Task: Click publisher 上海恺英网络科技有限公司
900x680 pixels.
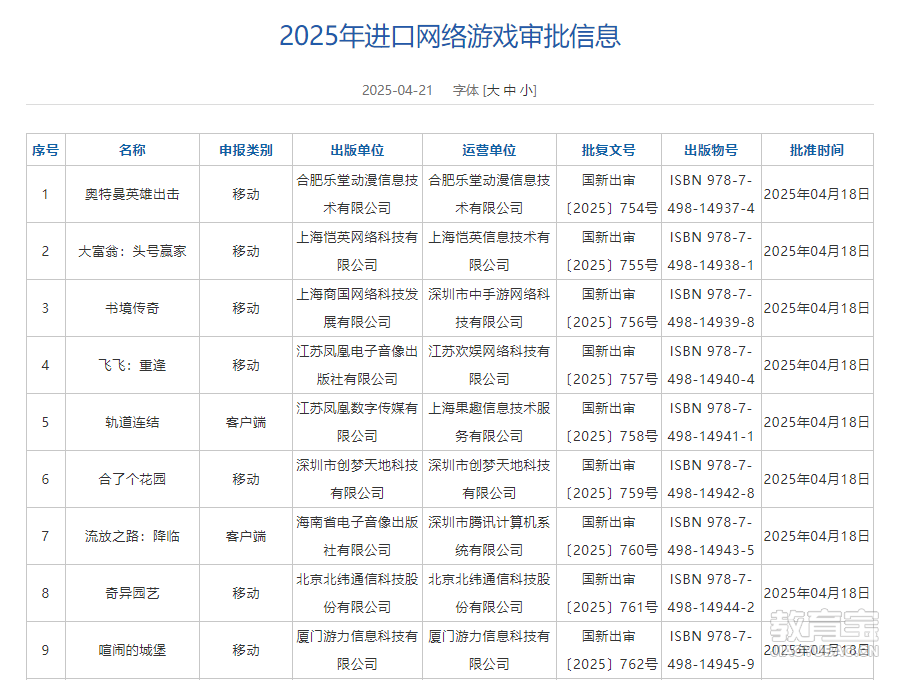Action: (357, 251)
